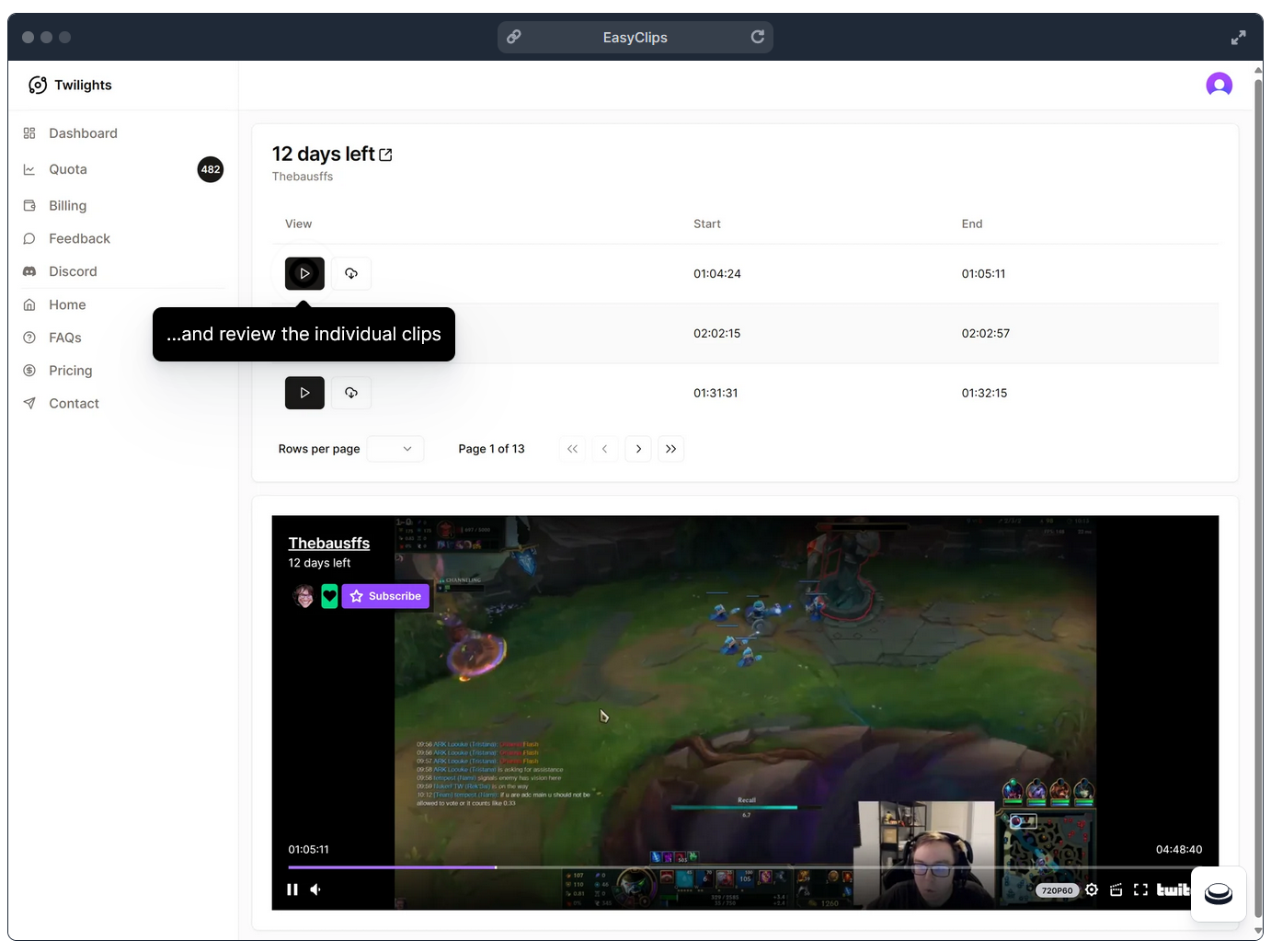Open Contact page
The width and height of the screenshot is (1271, 952).
point(74,404)
